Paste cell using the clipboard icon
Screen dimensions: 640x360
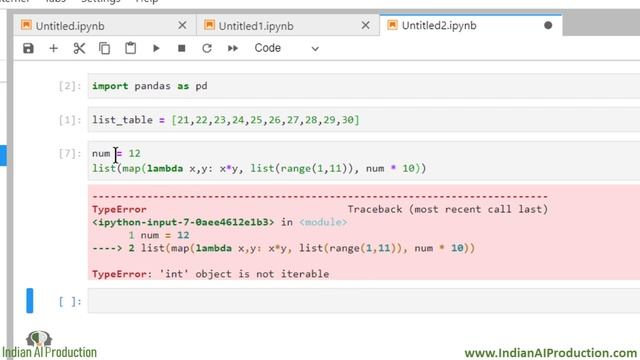point(130,48)
